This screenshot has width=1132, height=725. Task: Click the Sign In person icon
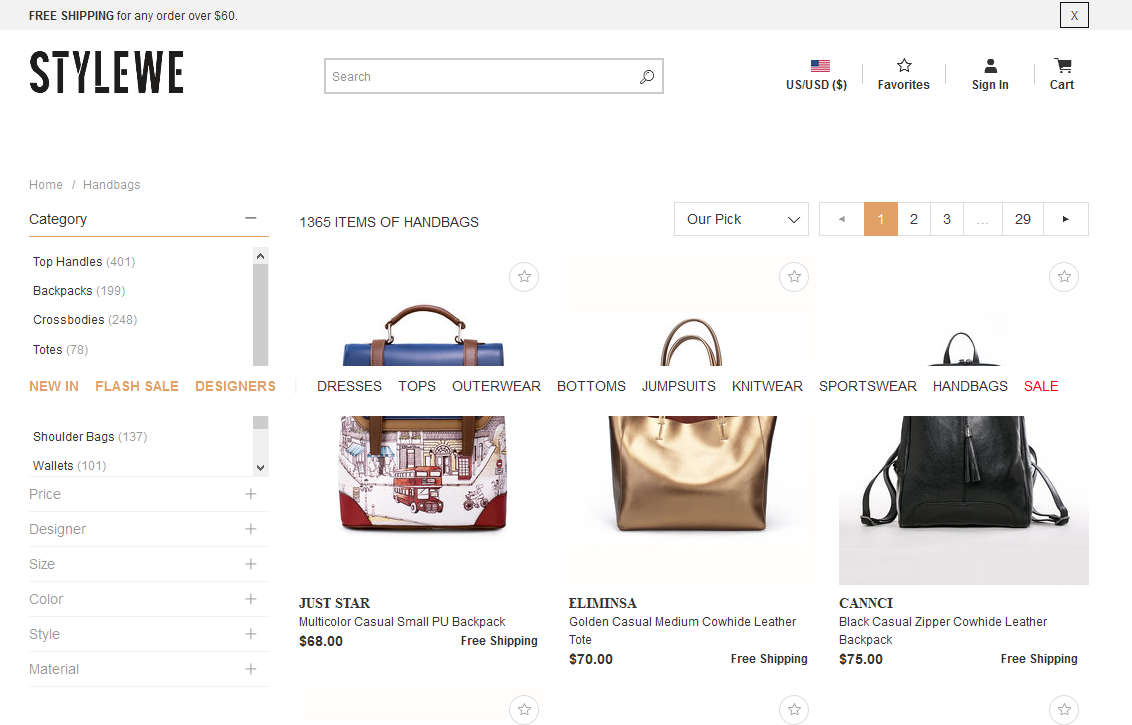[990, 66]
